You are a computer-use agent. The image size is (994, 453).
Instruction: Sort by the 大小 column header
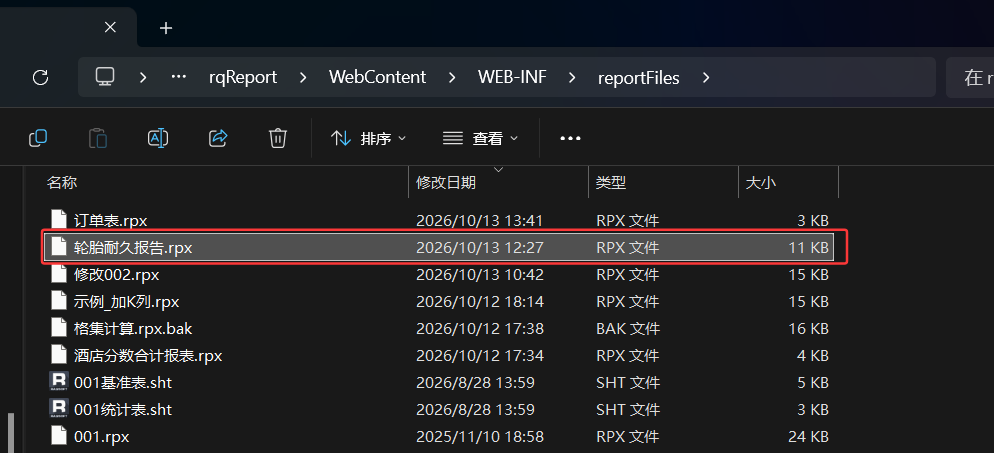point(761,182)
